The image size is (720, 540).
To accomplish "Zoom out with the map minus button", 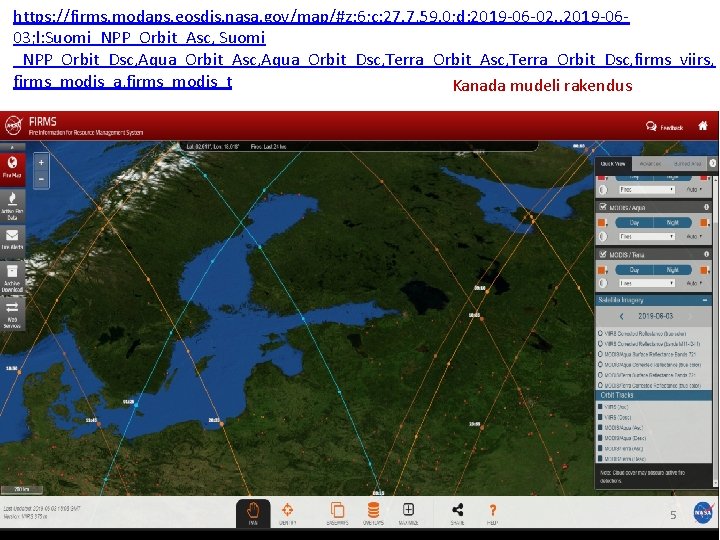I will click(41, 179).
